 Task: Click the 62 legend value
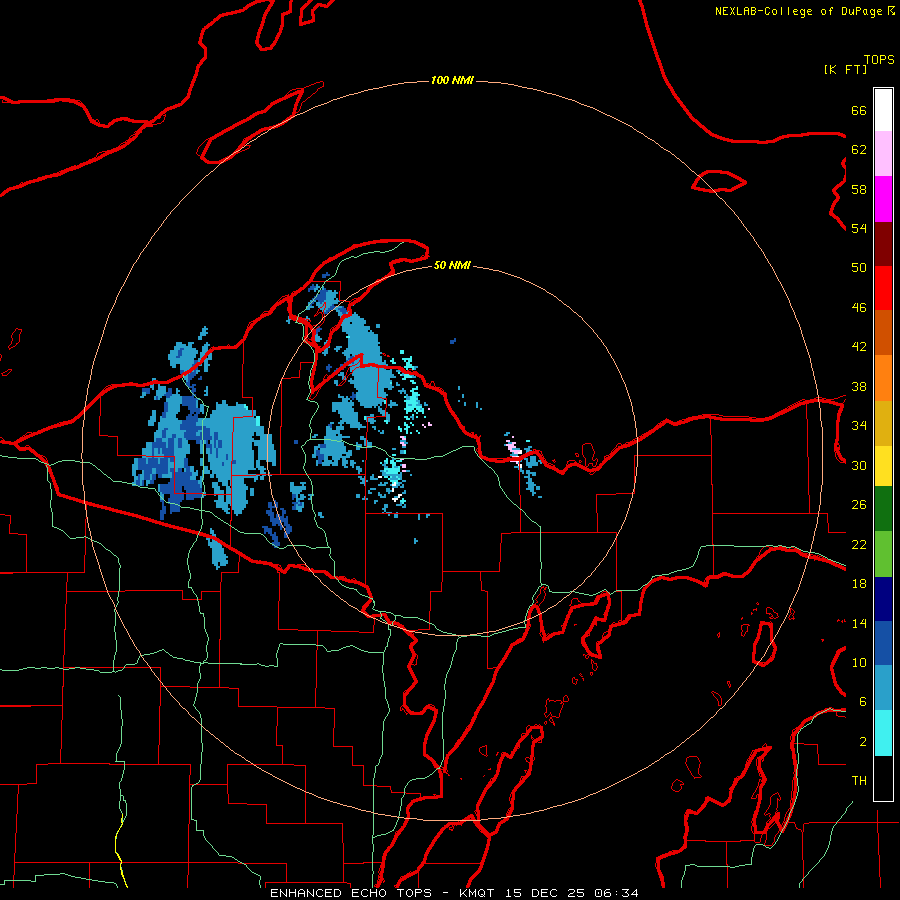(x=859, y=150)
